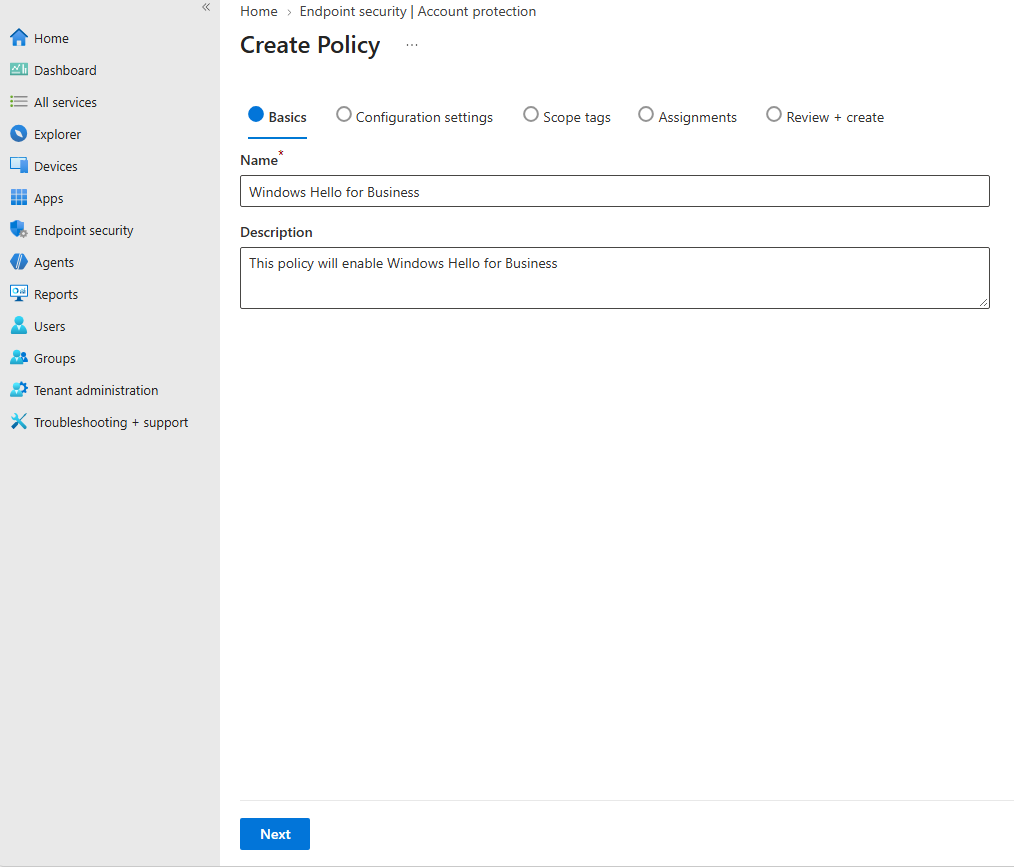
Task: Open the Assignments tab label
Action: [698, 117]
